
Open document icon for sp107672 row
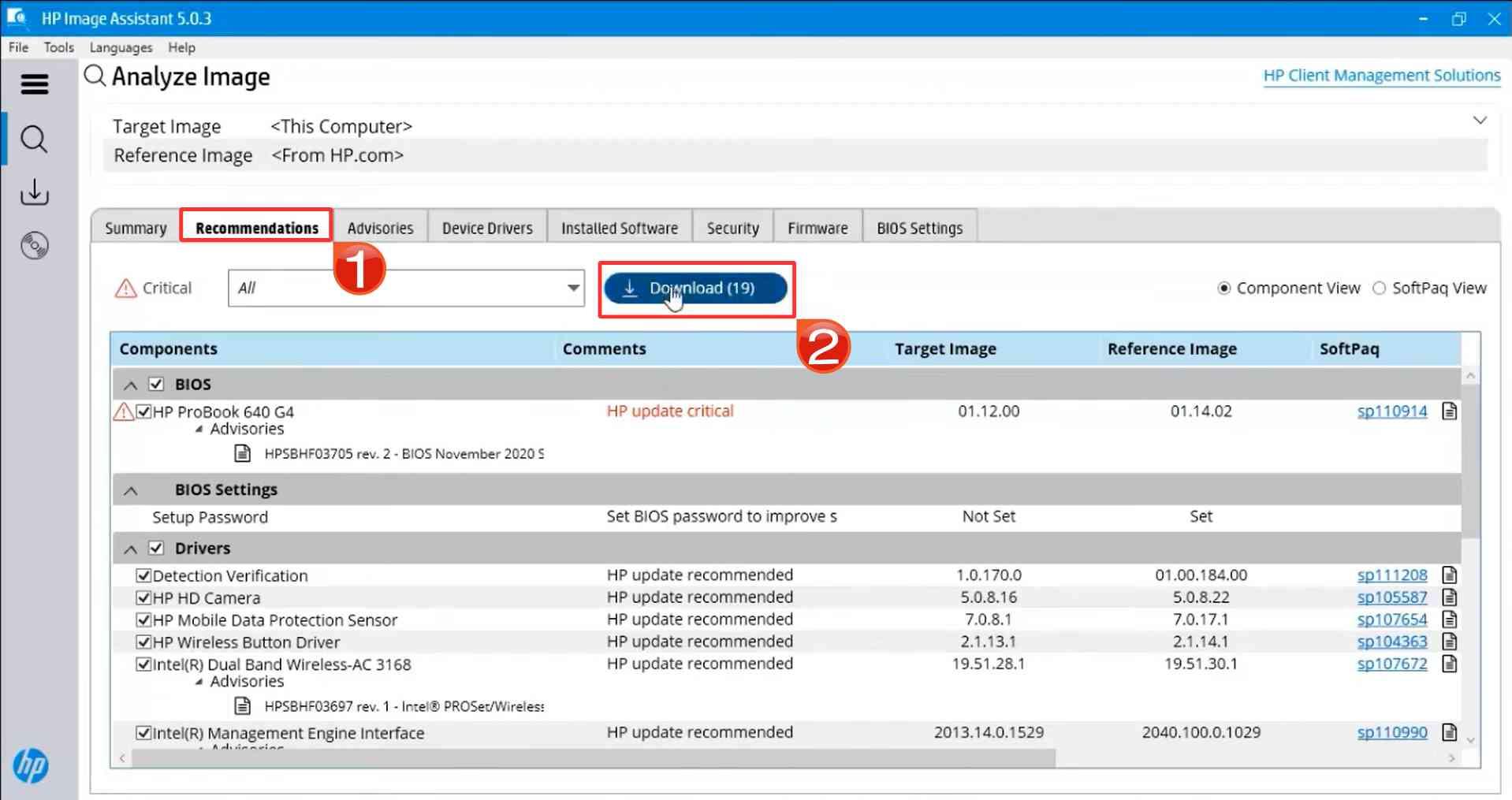pos(1449,664)
